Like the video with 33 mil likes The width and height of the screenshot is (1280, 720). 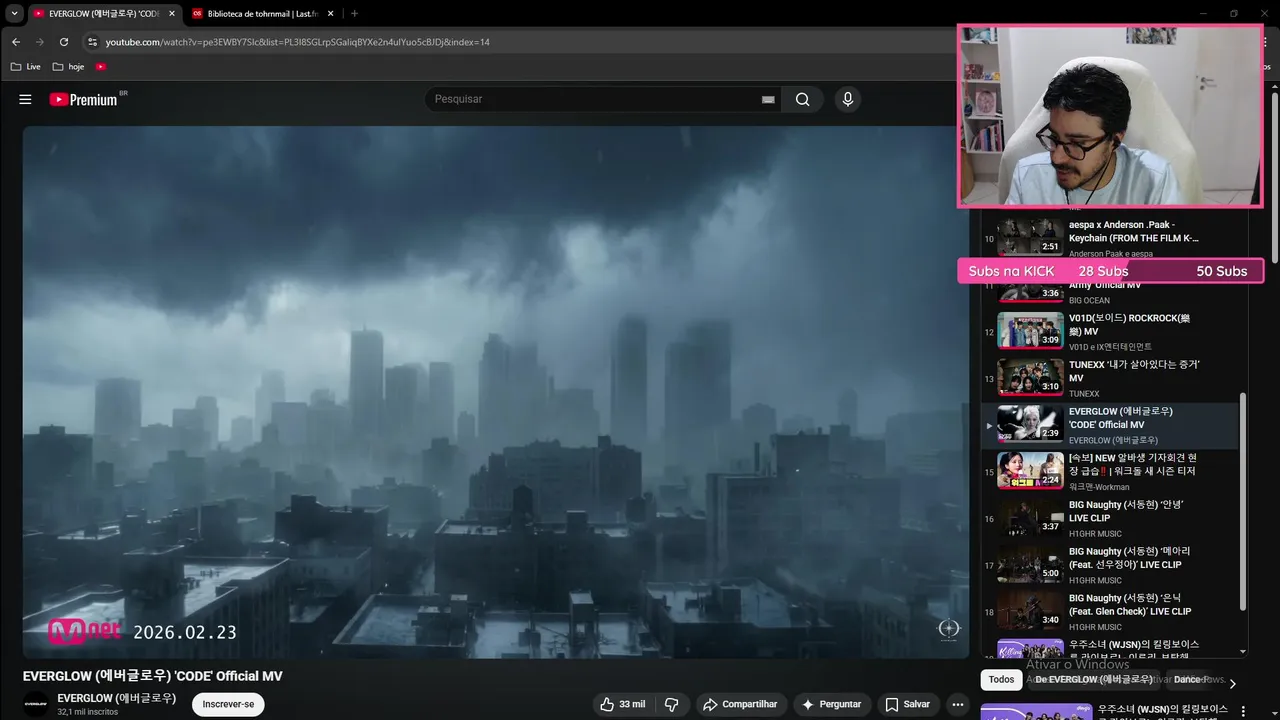click(x=622, y=704)
